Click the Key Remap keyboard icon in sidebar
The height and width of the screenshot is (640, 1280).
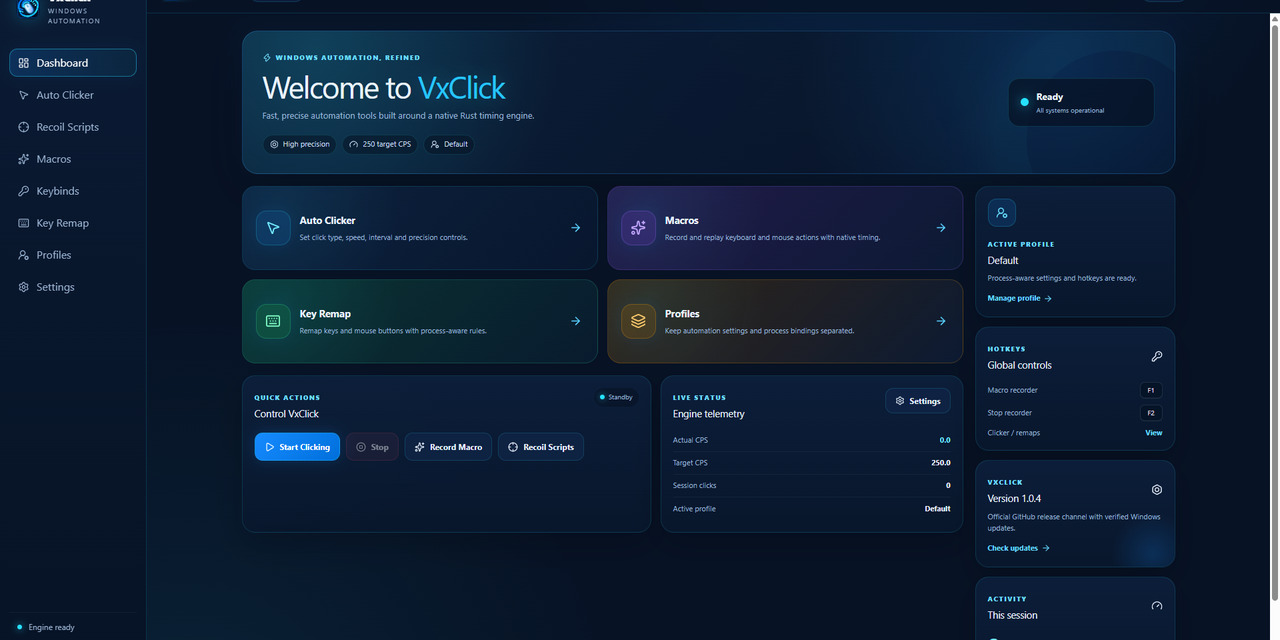[24, 223]
